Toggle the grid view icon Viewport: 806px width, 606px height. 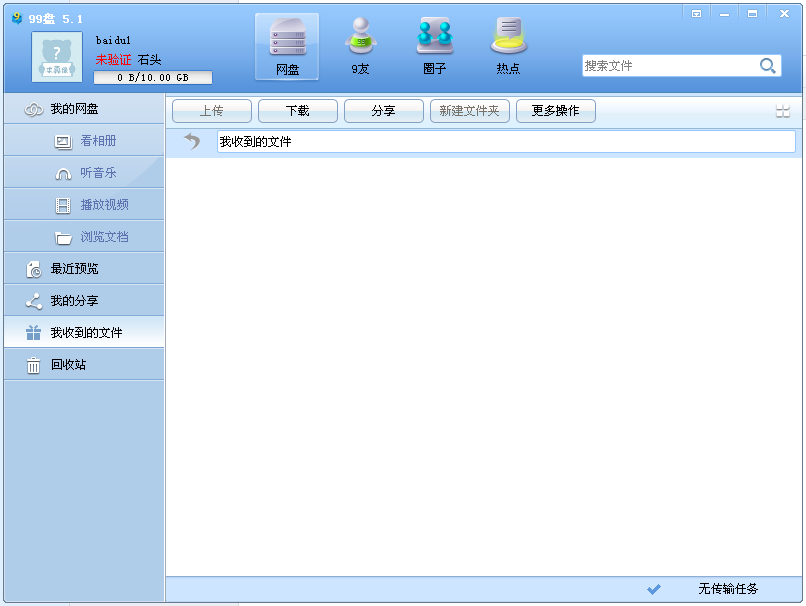point(783,111)
